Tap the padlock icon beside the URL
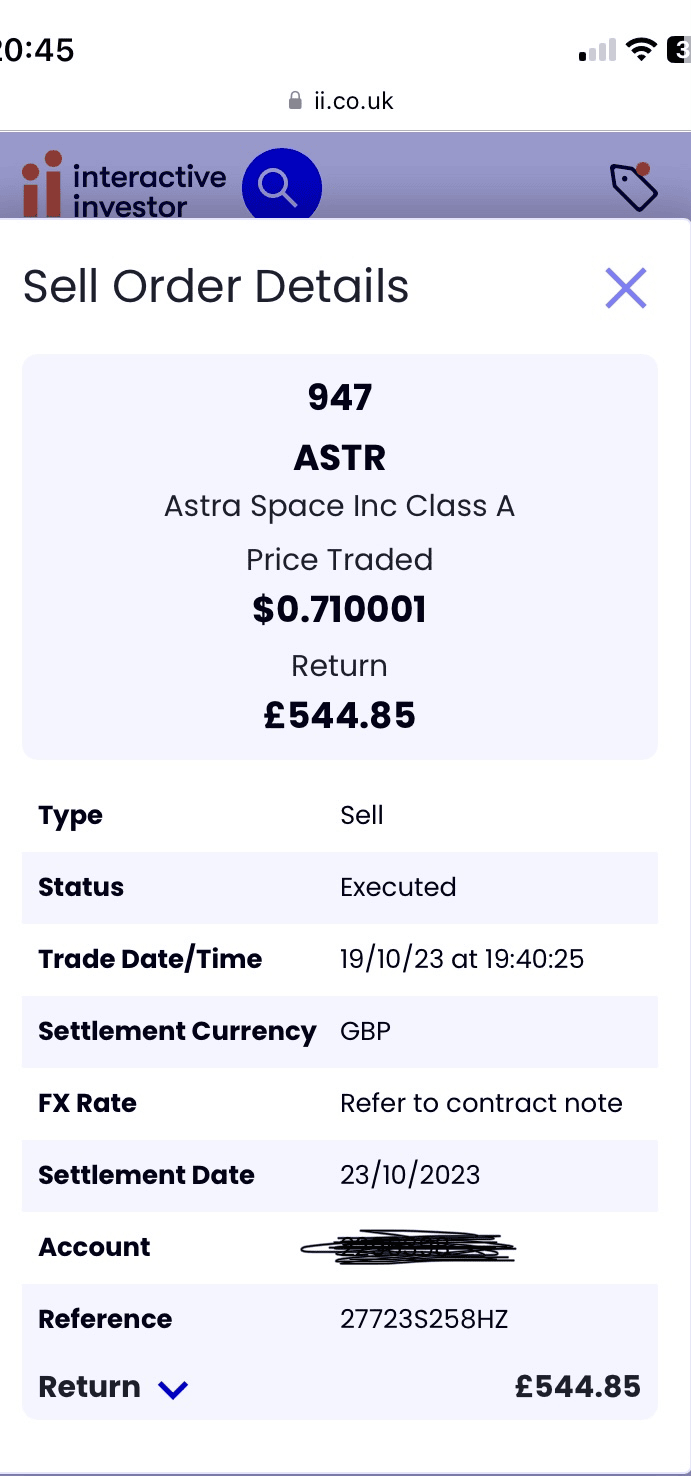 coord(294,101)
